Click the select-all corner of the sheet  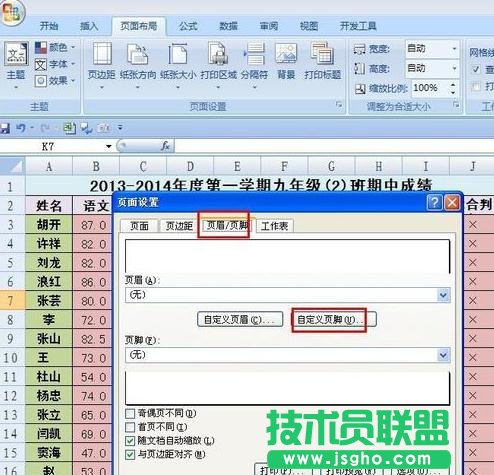point(13,166)
